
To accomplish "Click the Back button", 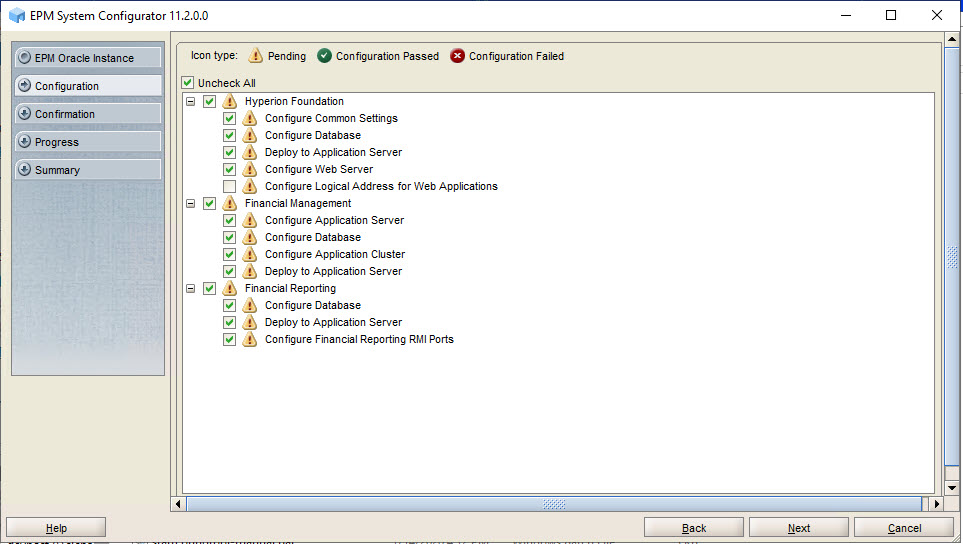I will [694, 528].
